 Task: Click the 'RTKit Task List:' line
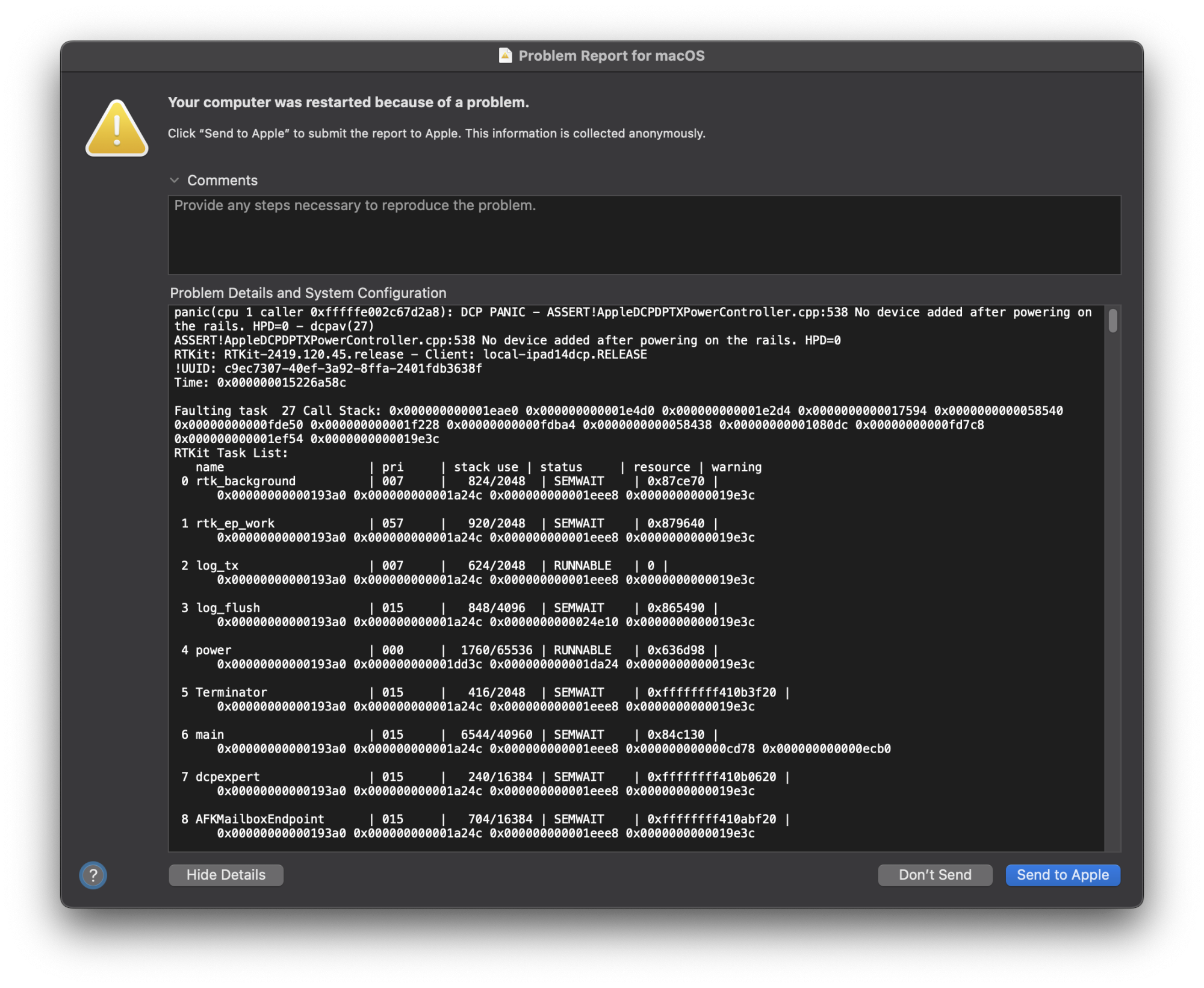231,453
